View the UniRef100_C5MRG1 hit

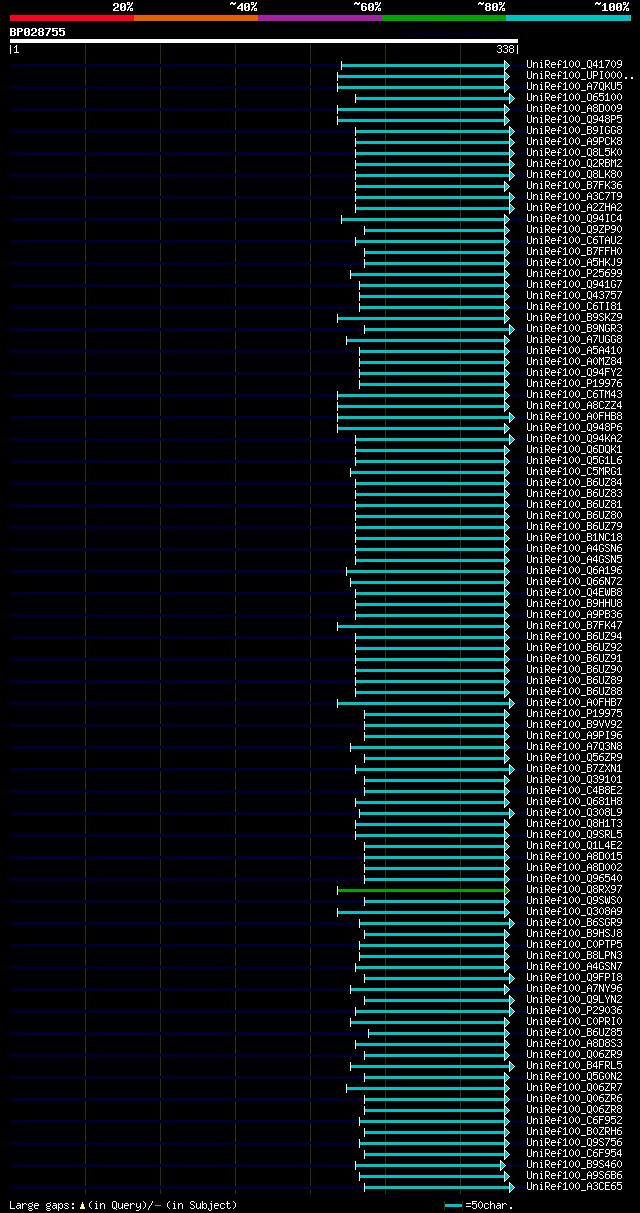[x=574, y=472]
